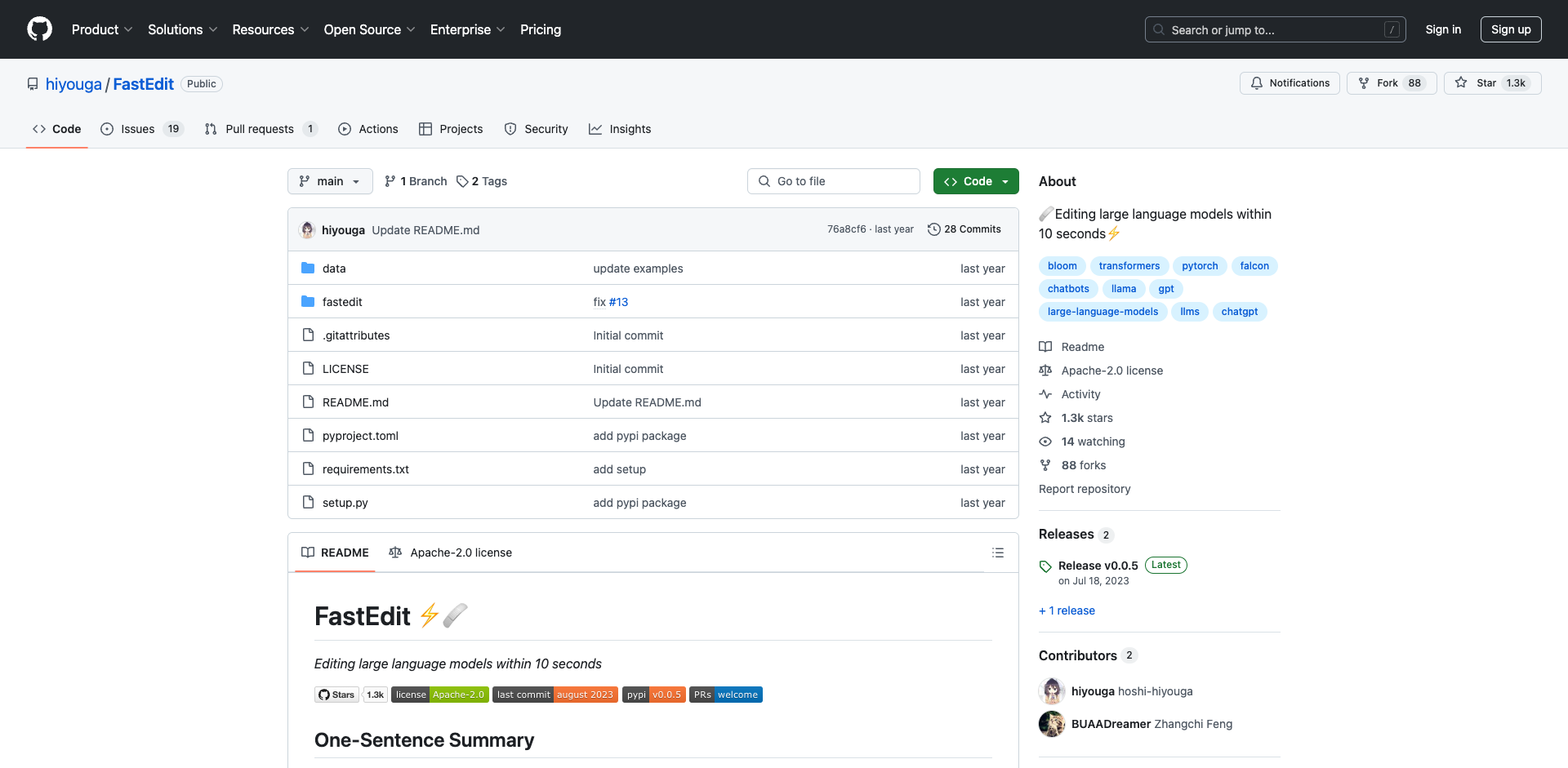Open the Pull requests tab
The width and height of the screenshot is (1568, 768).
pos(261,129)
